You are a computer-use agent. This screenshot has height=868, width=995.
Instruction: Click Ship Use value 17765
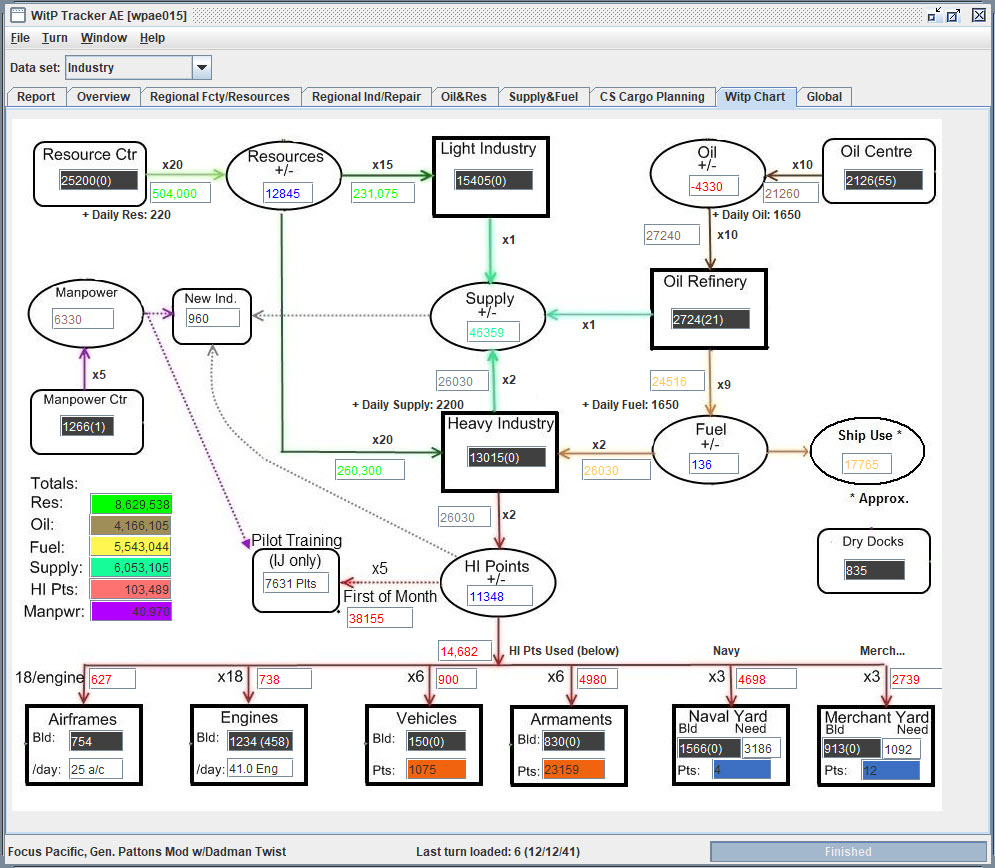pyautogui.click(x=867, y=464)
